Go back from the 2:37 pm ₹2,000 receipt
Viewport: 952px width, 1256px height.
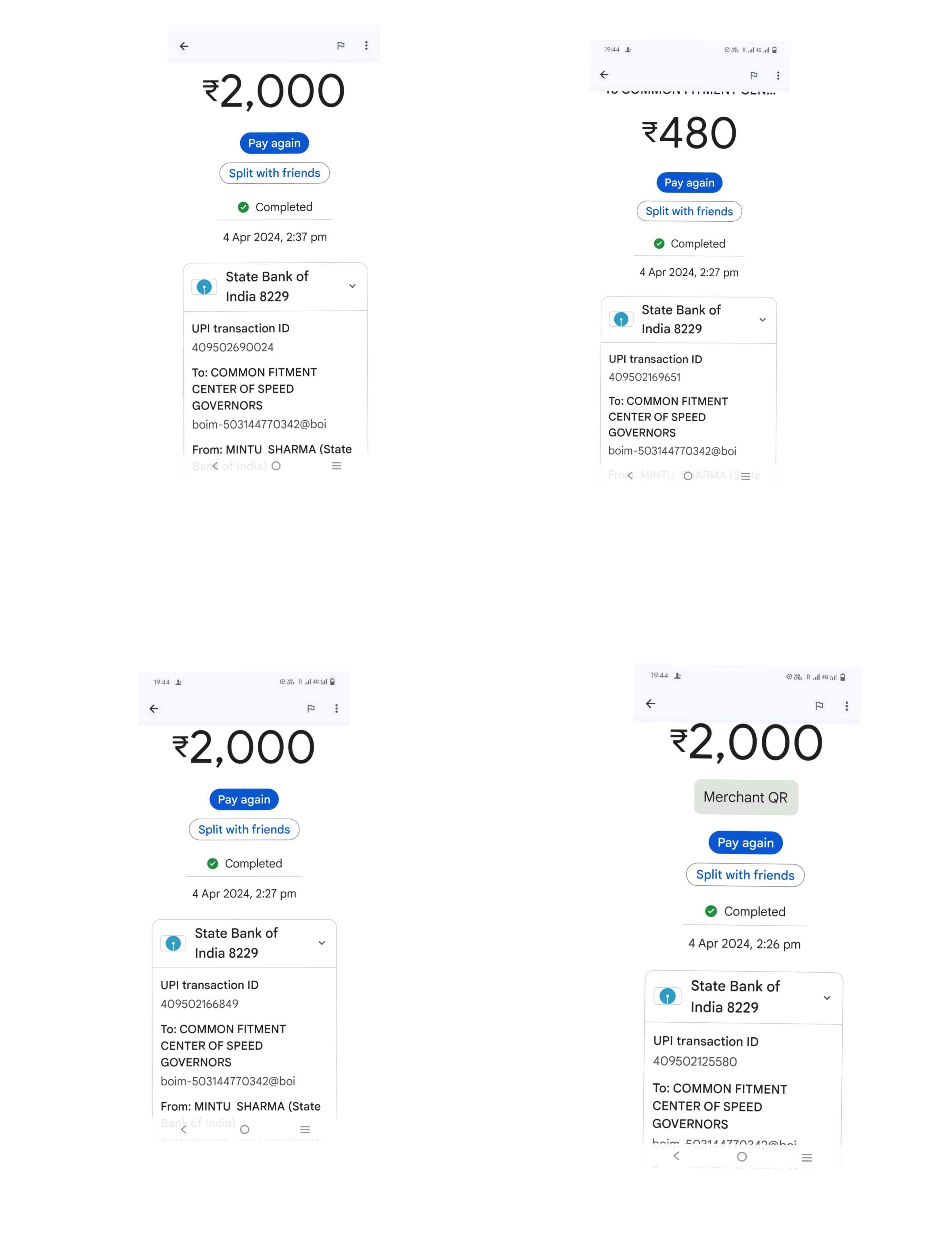[x=184, y=46]
